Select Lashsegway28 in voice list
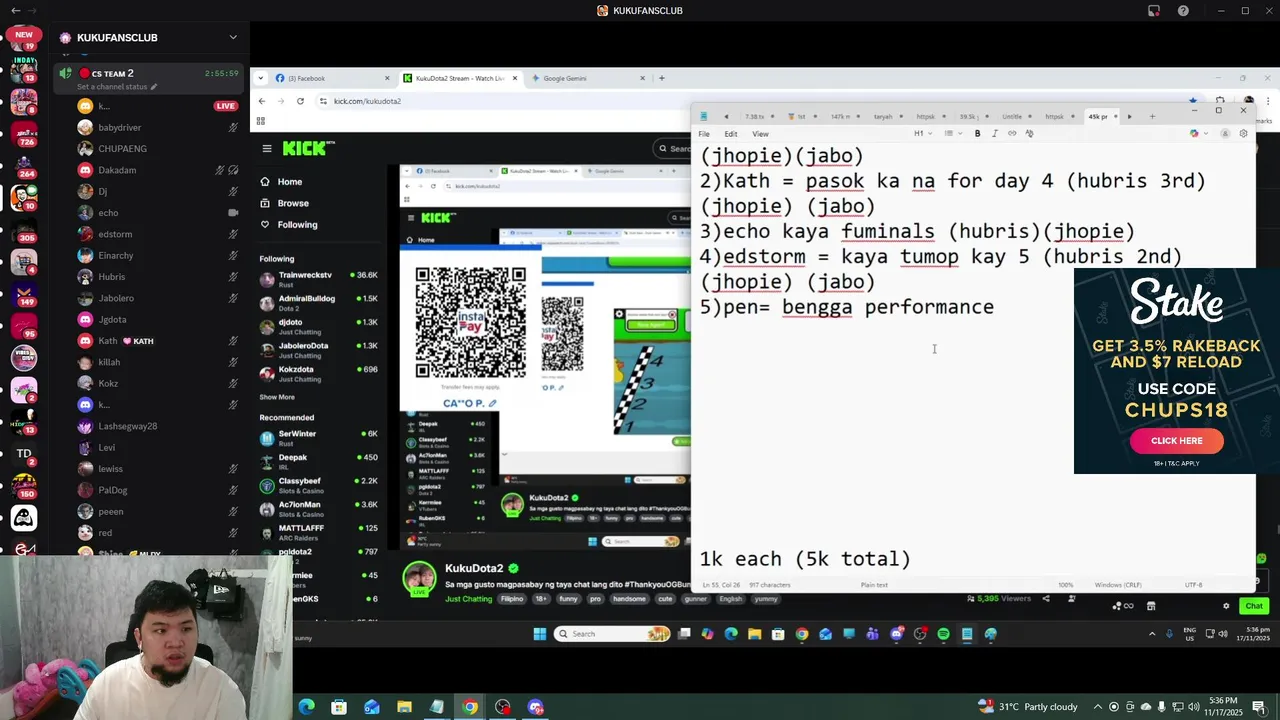Screen dimensions: 1280x720 click(x=127, y=426)
